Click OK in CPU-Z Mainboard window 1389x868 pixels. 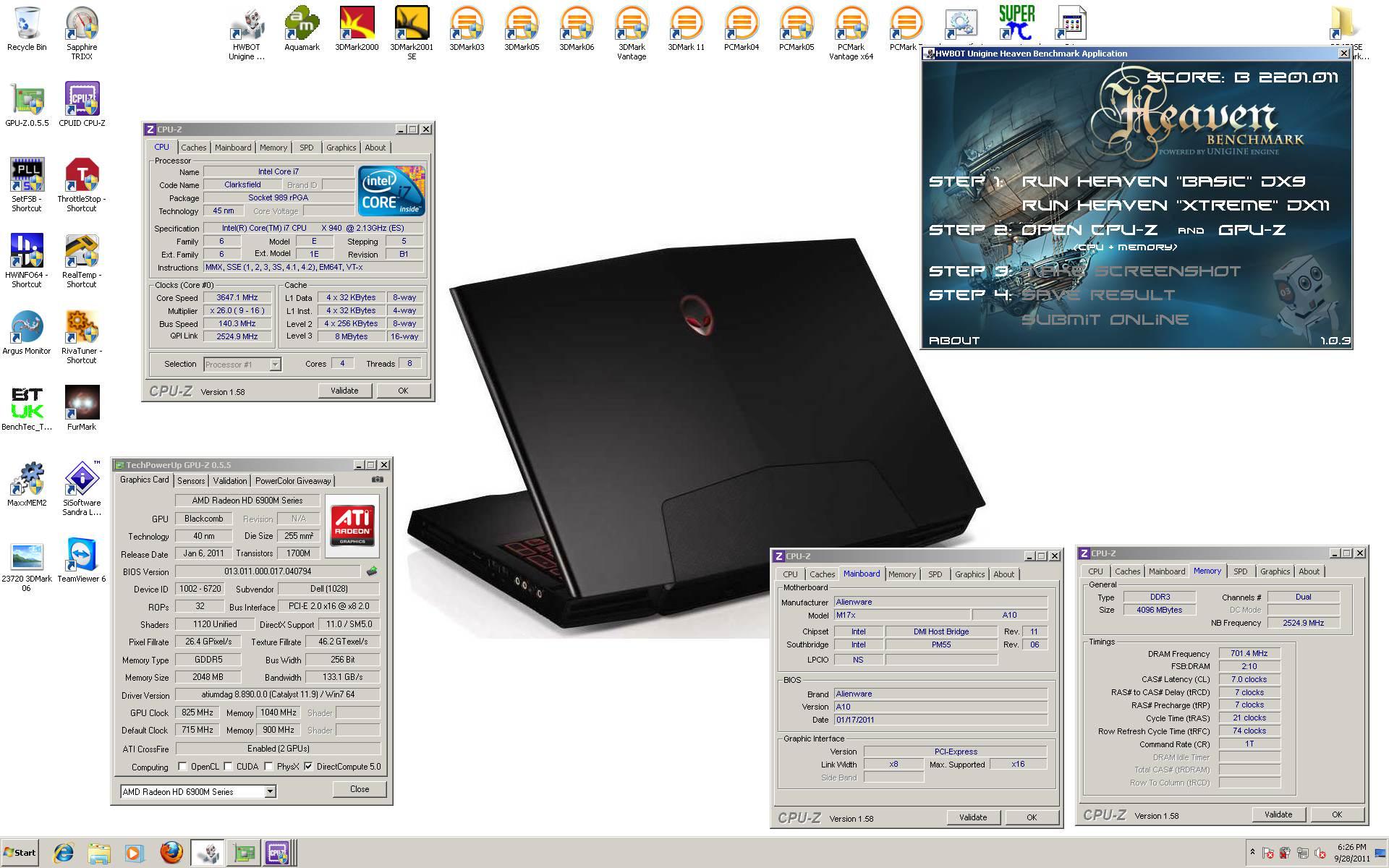[1032, 817]
